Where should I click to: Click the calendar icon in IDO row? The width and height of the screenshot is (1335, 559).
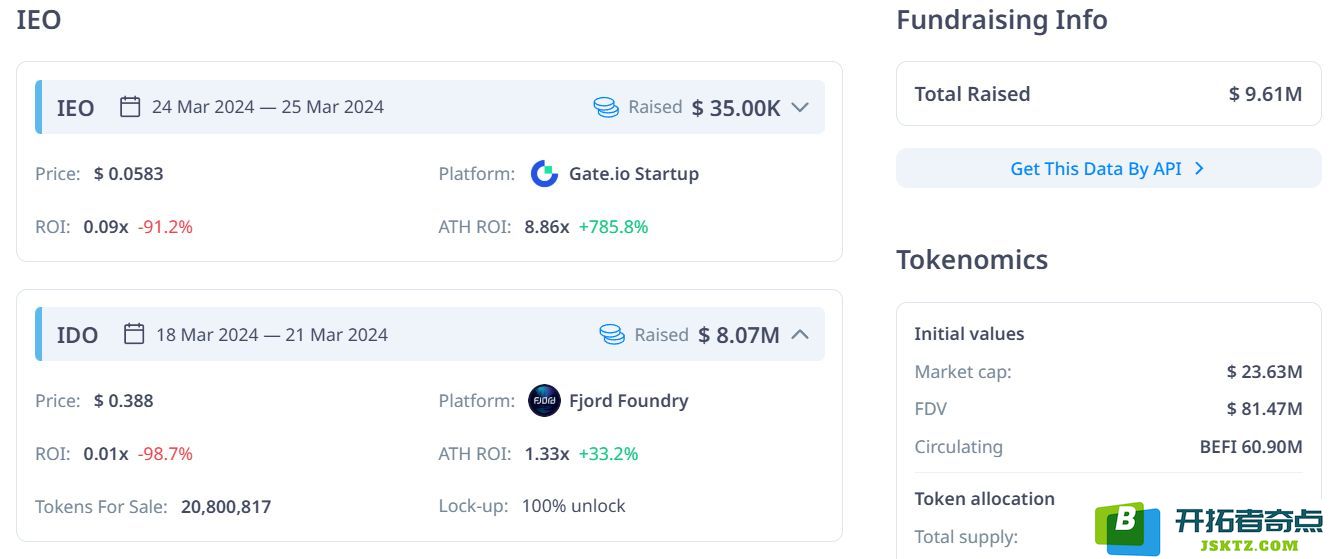click(x=134, y=334)
